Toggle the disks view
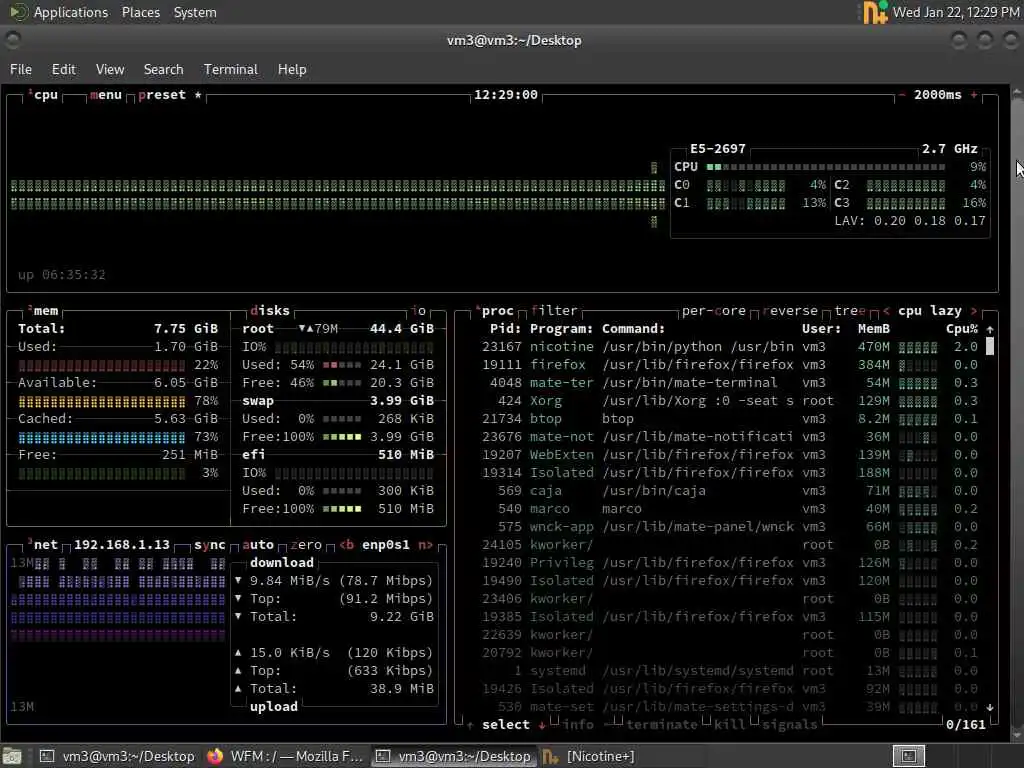Viewport: 1024px width, 768px height. (270, 311)
